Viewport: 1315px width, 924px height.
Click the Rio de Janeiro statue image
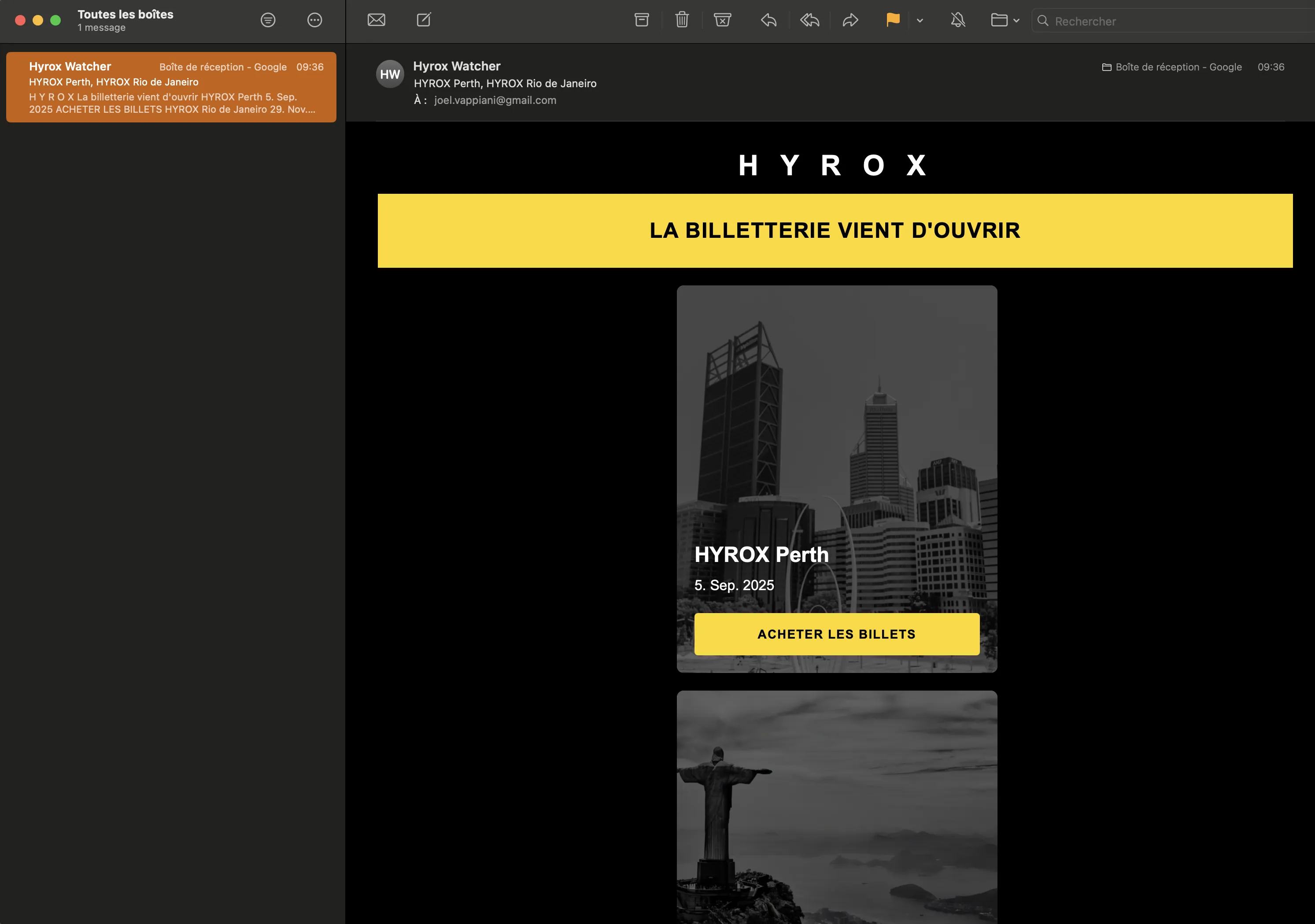point(837,807)
